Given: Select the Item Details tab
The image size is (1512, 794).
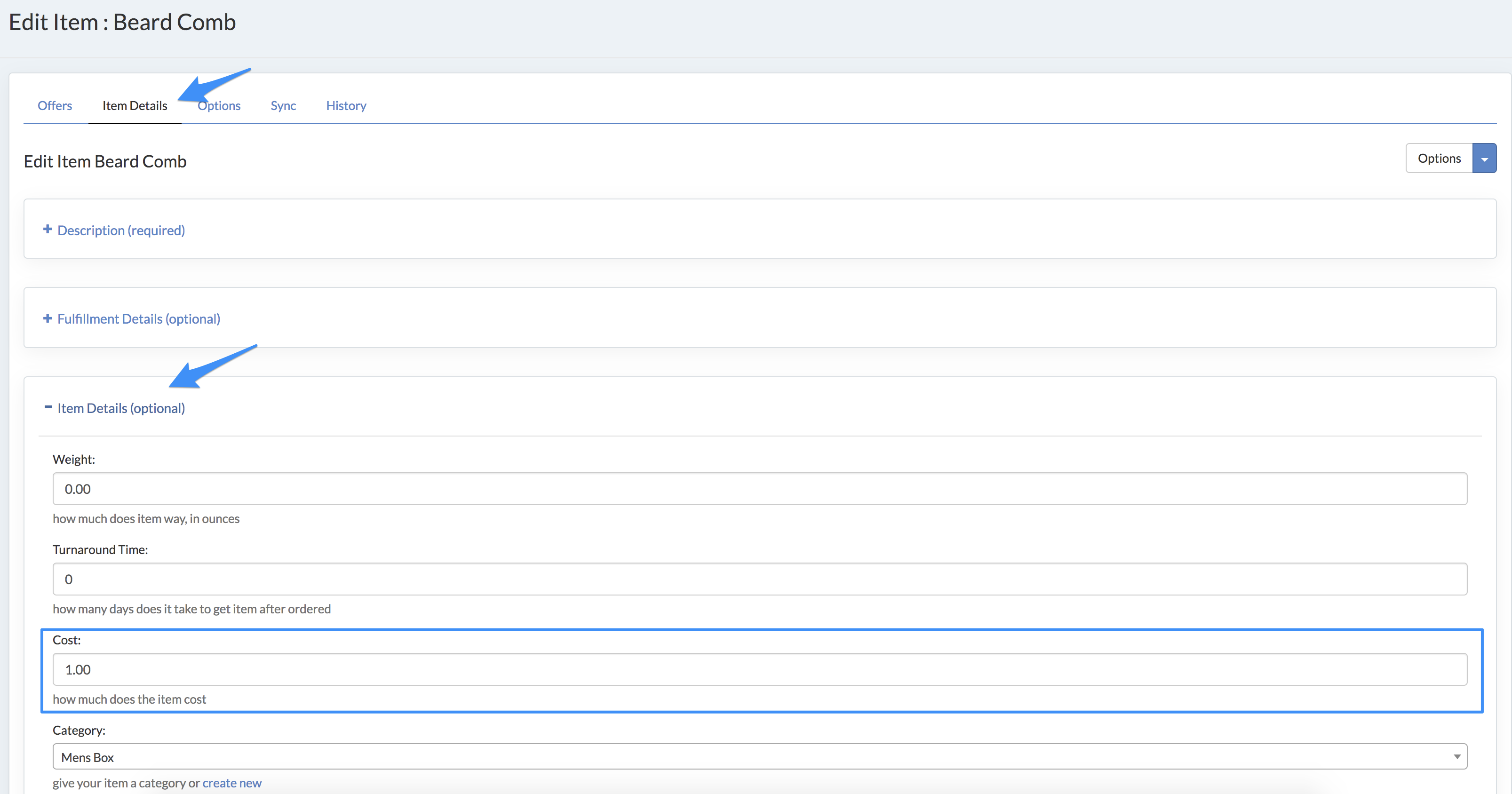Looking at the screenshot, I should [135, 106].
